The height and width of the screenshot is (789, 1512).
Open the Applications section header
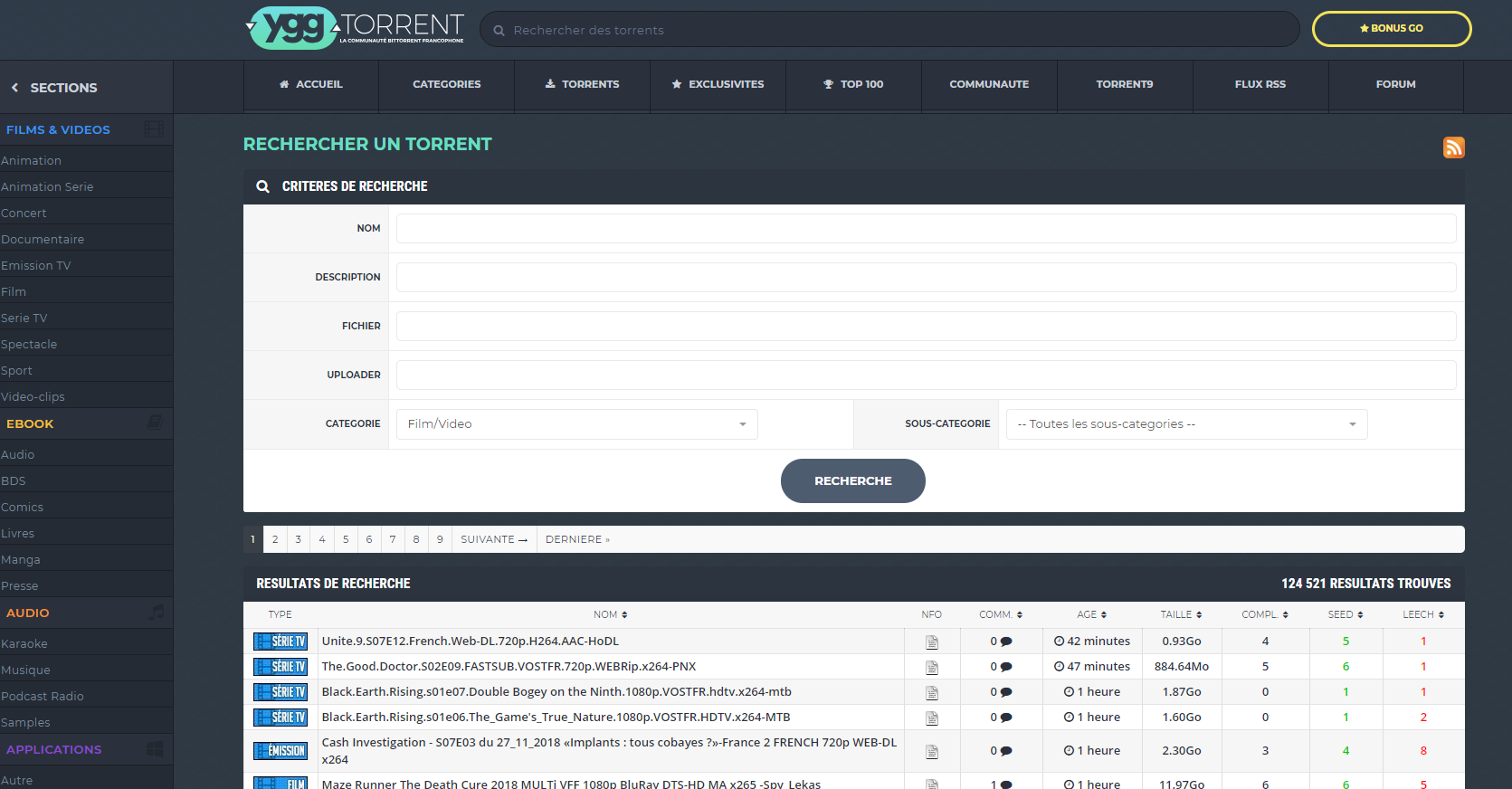(54, 749)
